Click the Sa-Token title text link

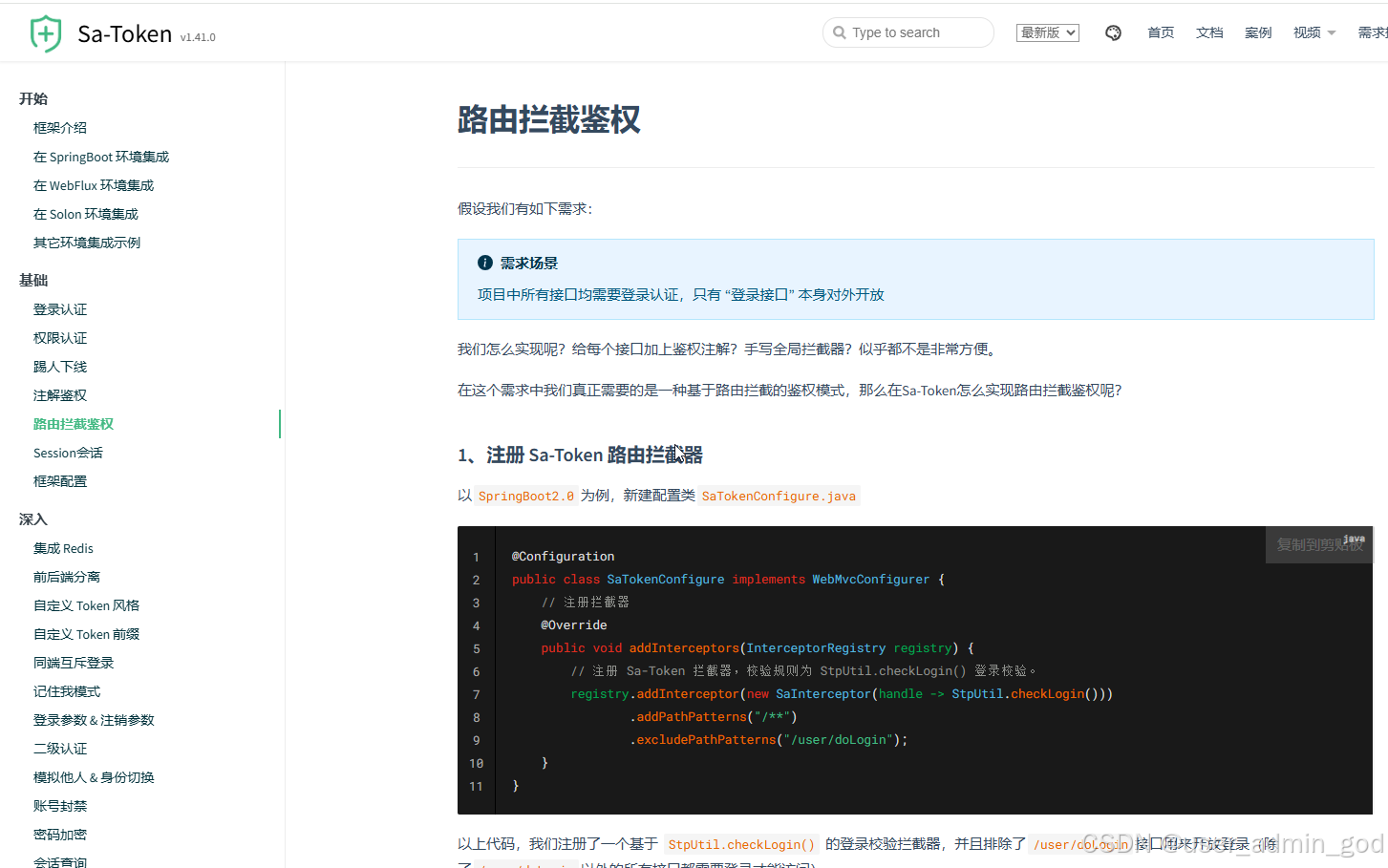(124, 34)
